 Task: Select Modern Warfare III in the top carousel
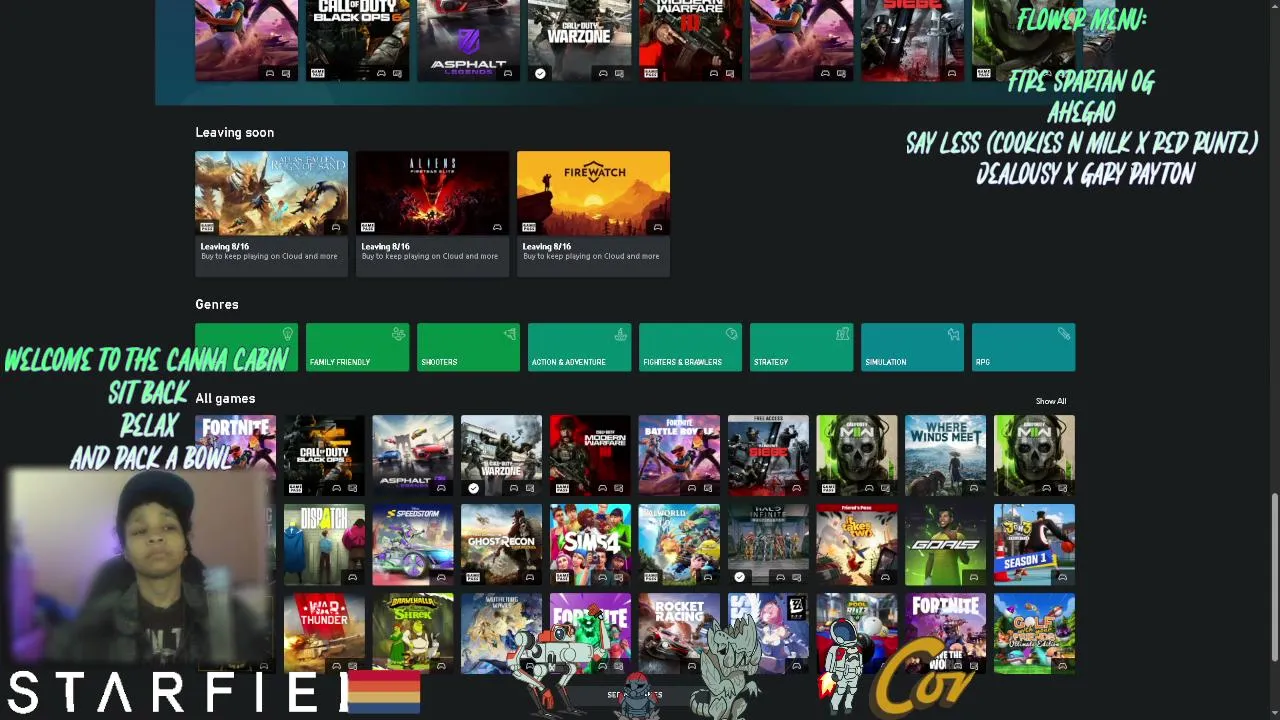[x=690, y=40]
